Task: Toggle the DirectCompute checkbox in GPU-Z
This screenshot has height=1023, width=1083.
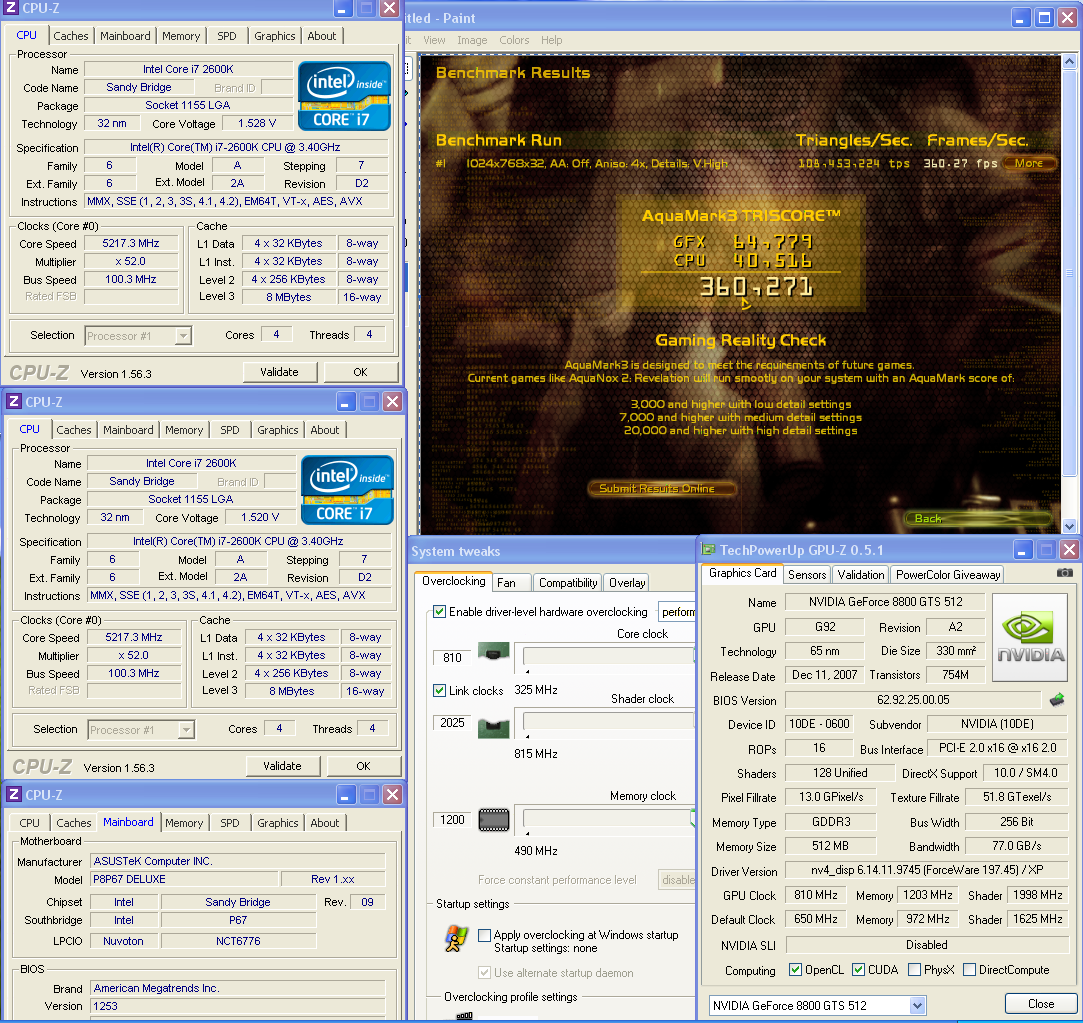Action: click(x=970, y=970)
